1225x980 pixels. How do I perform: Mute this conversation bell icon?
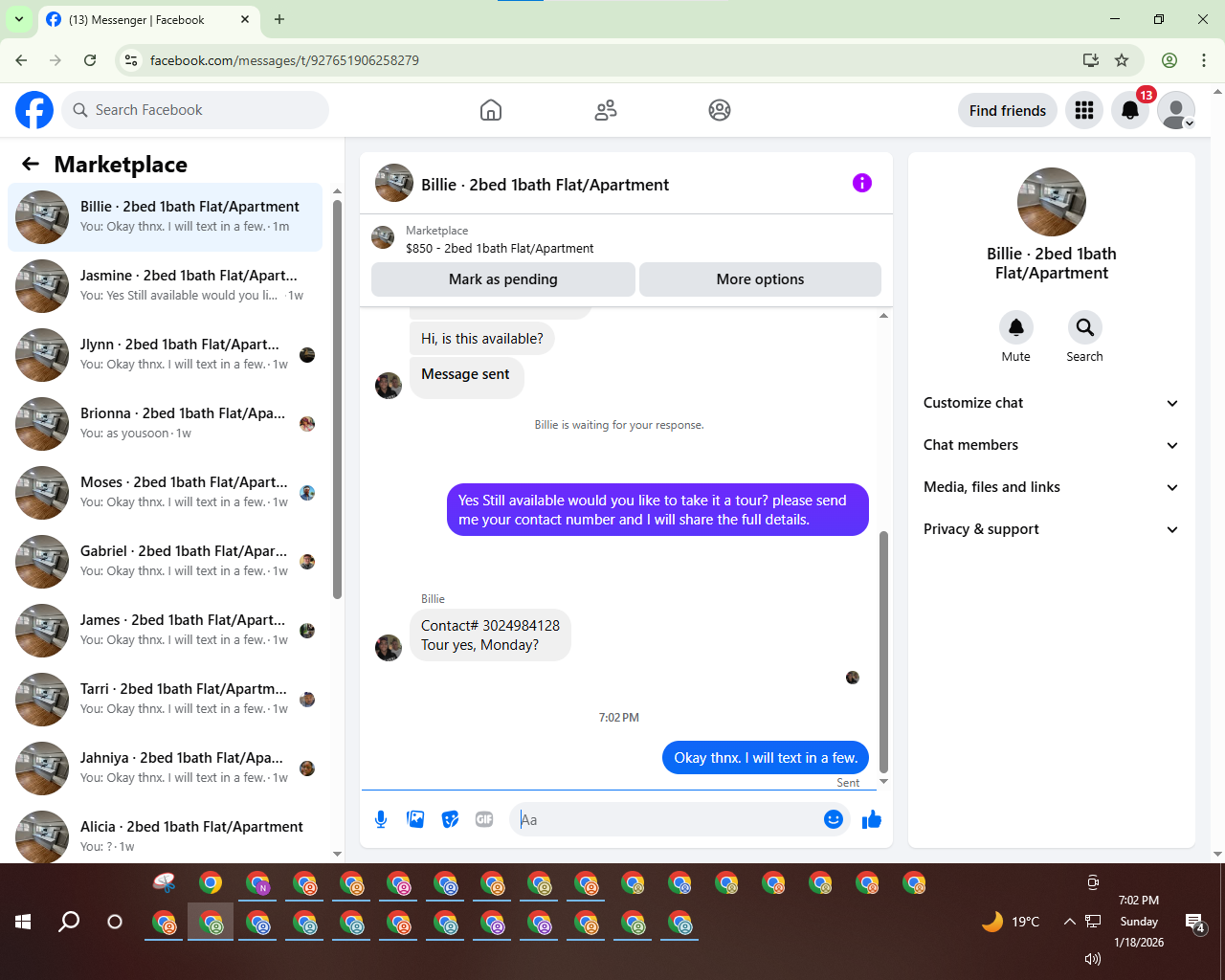click(x=1016, y=327)
